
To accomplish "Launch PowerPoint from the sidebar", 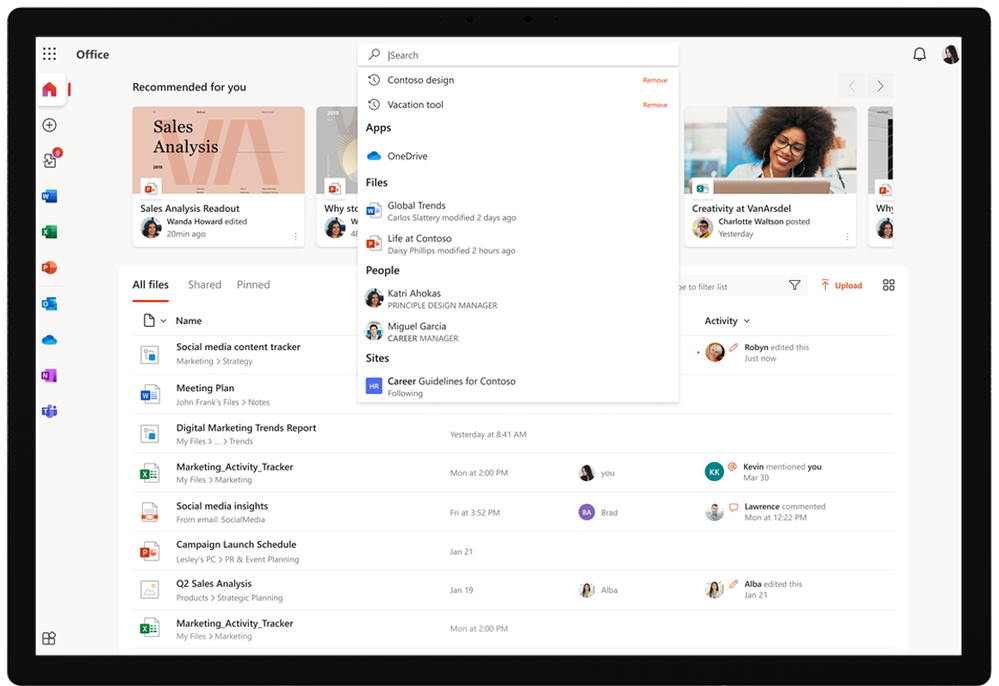I will [49, 268].
